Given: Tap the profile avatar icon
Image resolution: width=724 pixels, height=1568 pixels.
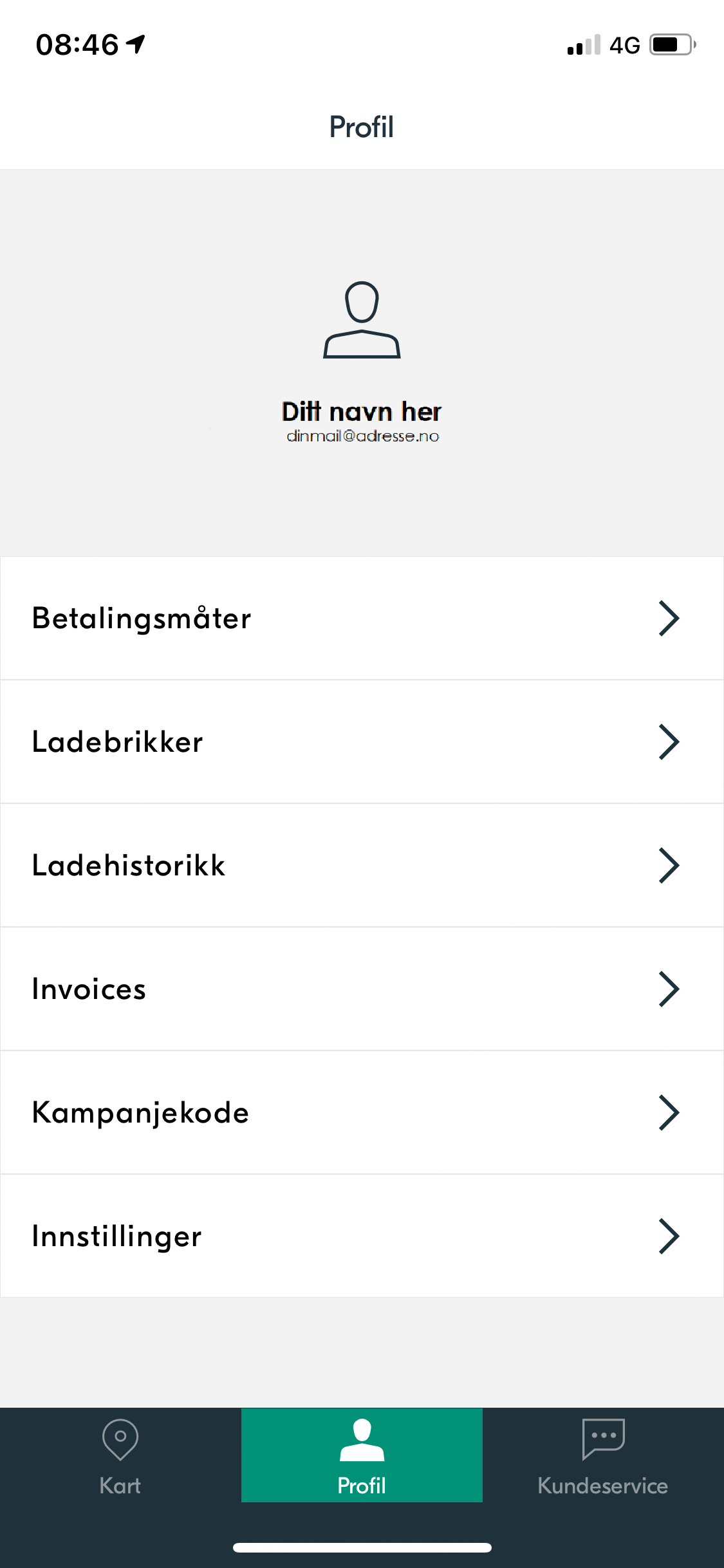Looking at the screenshot, I should (362, 320).
